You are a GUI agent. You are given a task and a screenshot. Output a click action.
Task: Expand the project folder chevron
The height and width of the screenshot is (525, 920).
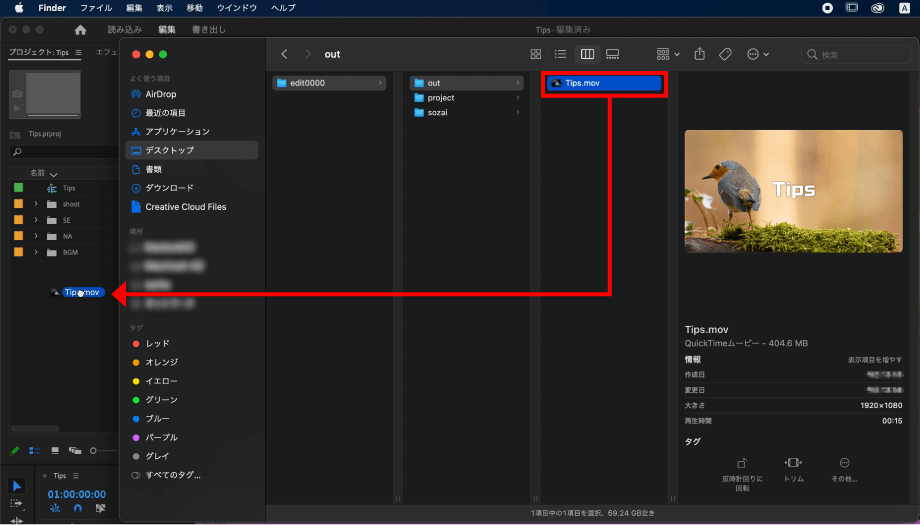pyautogui.click(x=518, y=97)
